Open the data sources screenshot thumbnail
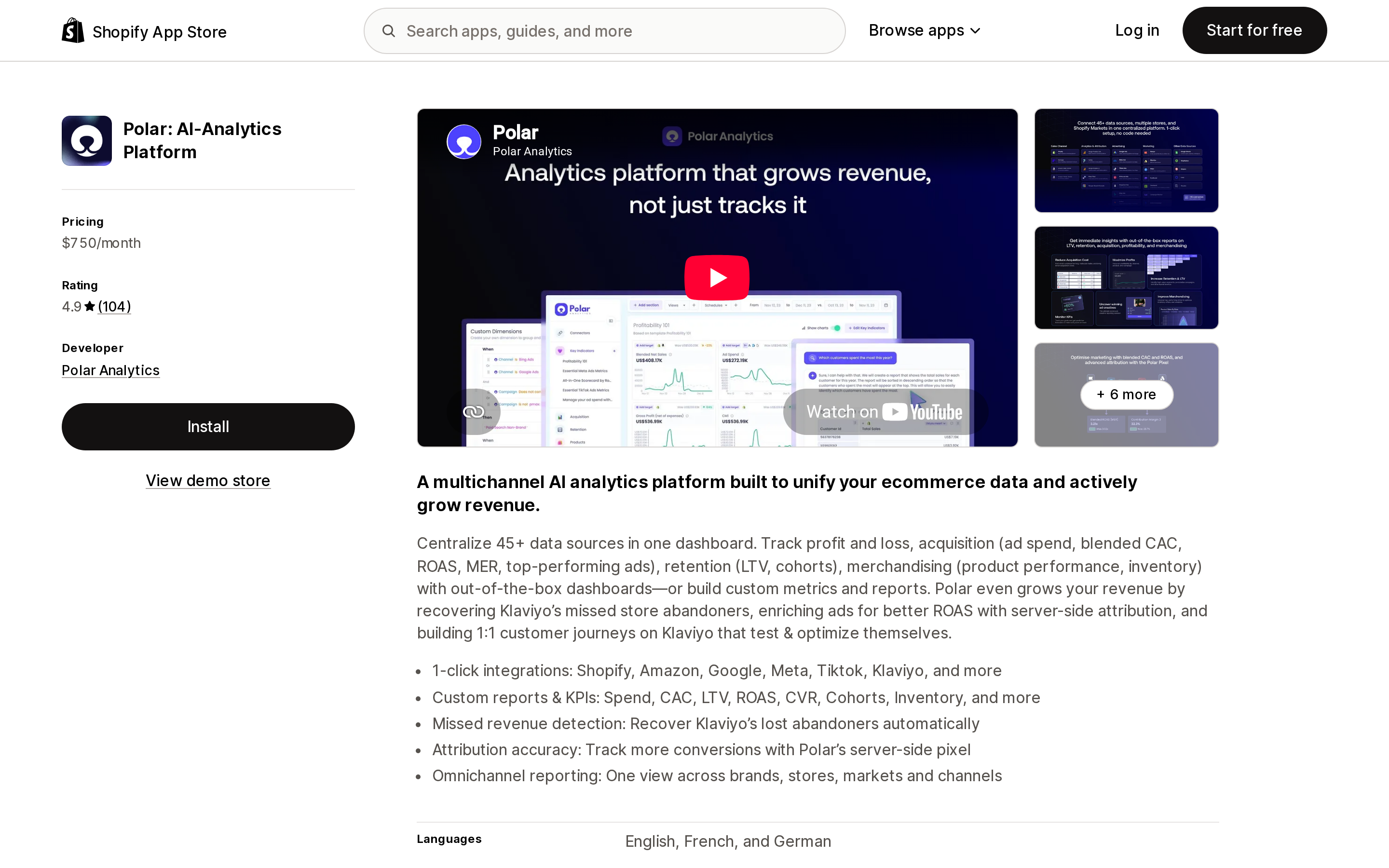Viewport: 1389px width, 868px height. point(1126,161)
